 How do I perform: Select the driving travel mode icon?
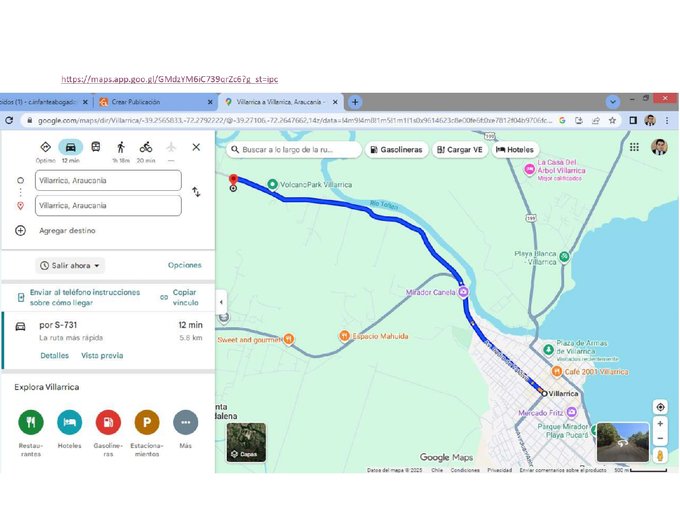[70, 147]
